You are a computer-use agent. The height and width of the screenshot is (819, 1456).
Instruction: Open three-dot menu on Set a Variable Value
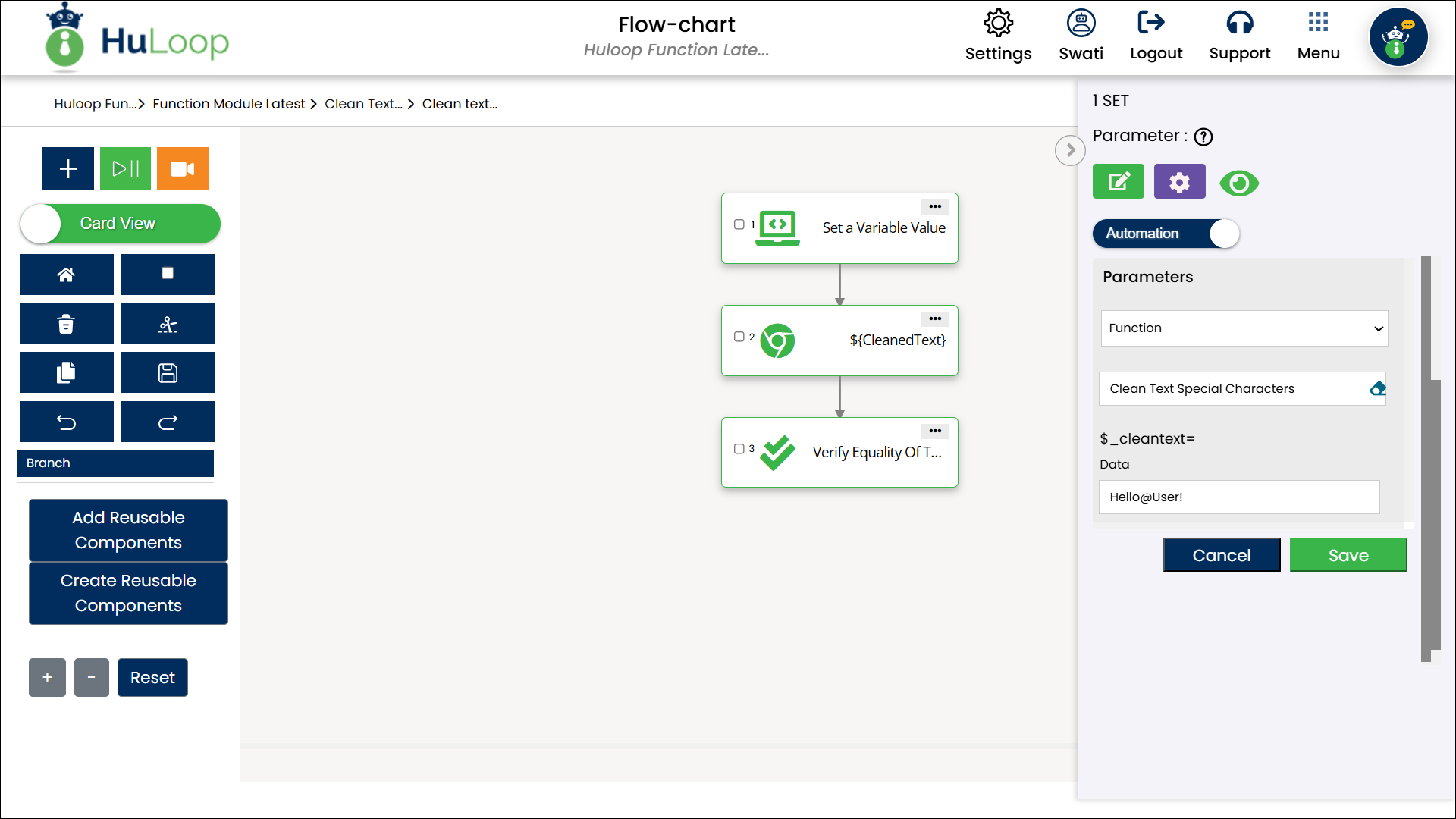[x=935, y=206]
